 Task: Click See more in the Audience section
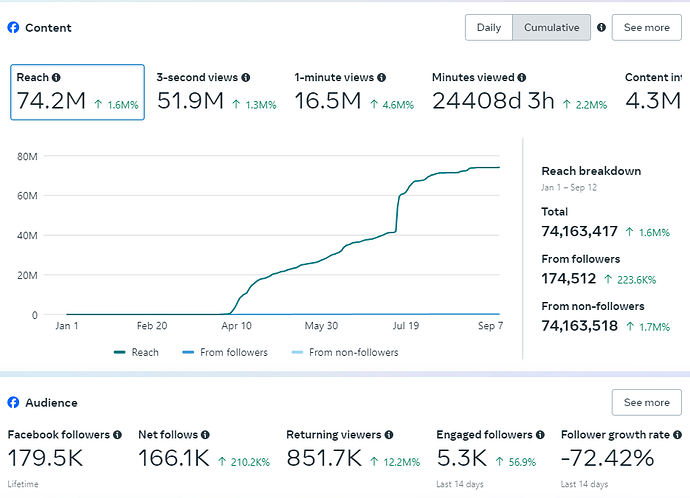(646, 403)
